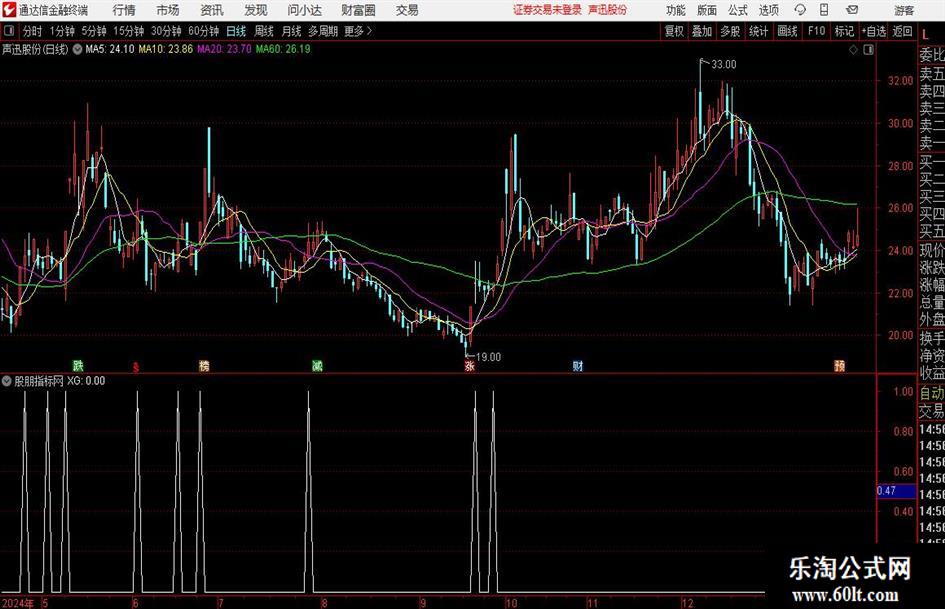Click the diamond icon at chart top-right
Image resolution: width=945 pixels, height=609 pixels.
coord(853,50)
